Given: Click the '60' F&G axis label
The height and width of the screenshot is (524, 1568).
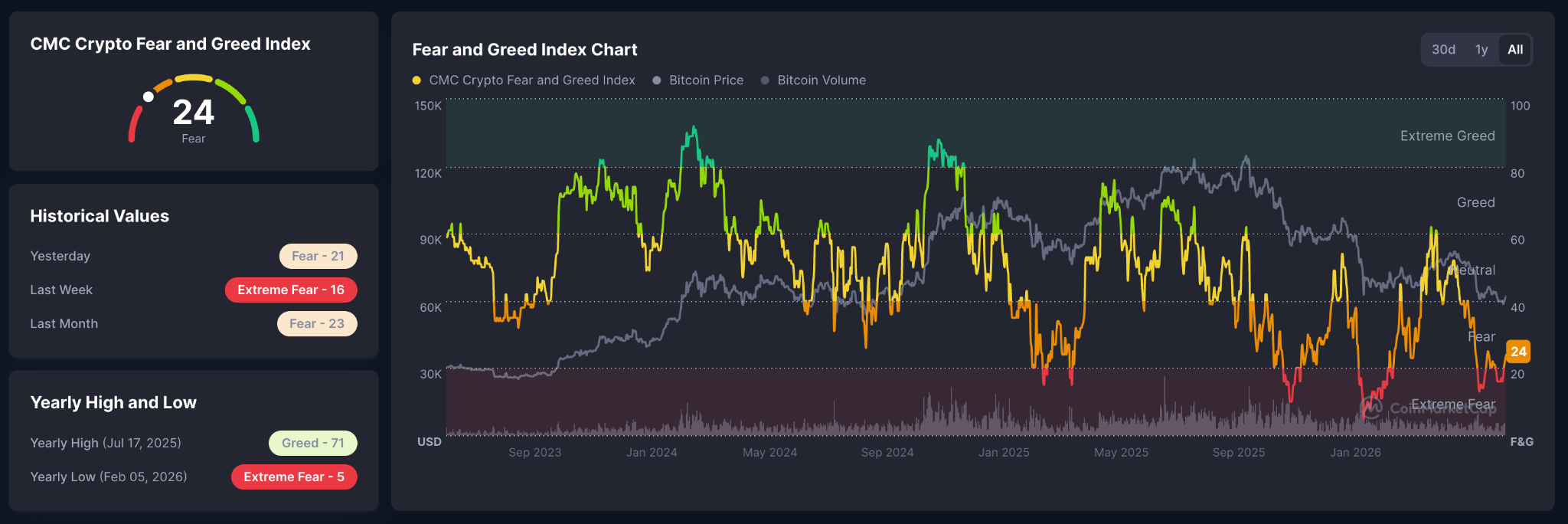Looking at the screenshot, I should [x=1517, y=240].
